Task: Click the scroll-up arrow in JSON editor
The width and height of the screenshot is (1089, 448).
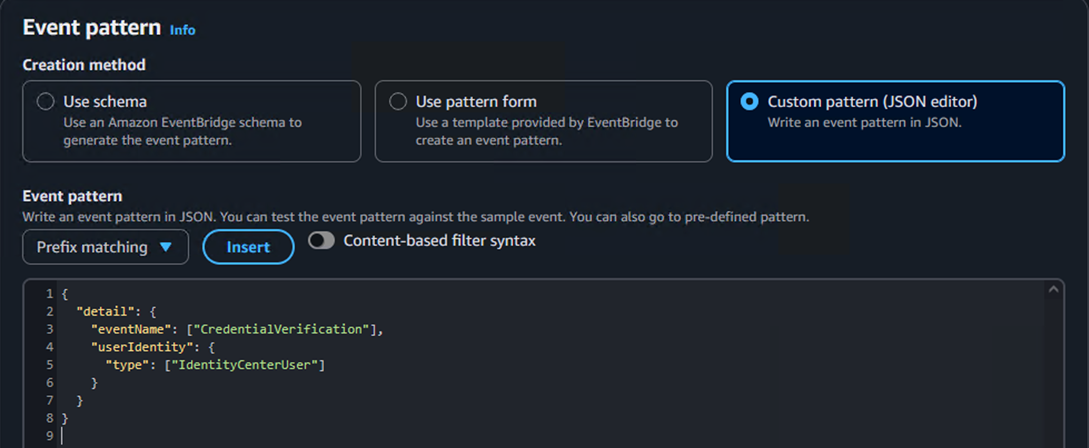Action: [x=1054, y=290]
